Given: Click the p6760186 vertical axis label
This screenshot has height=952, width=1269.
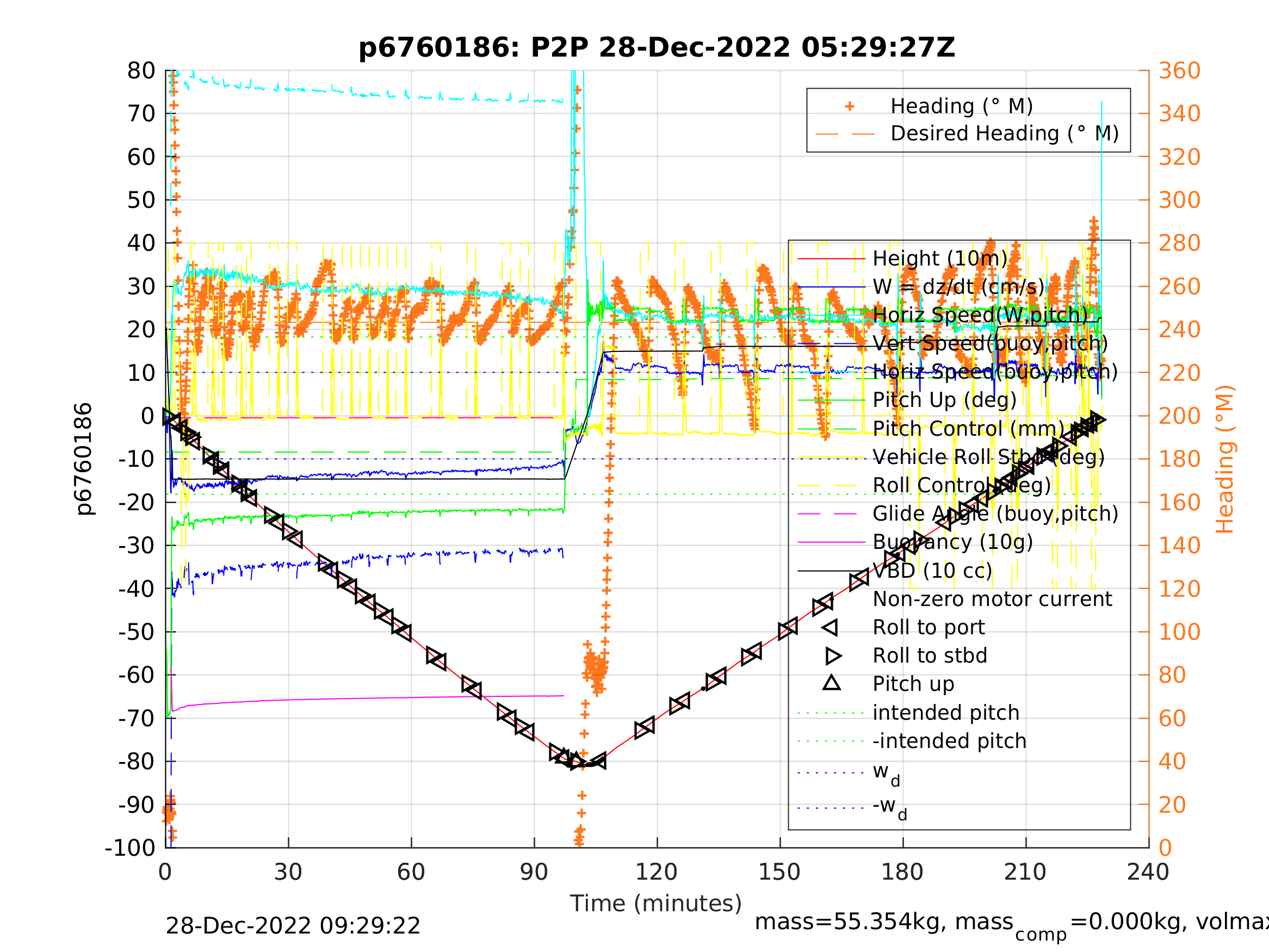Looking at the screenshot, I should (x=84, y=459).
